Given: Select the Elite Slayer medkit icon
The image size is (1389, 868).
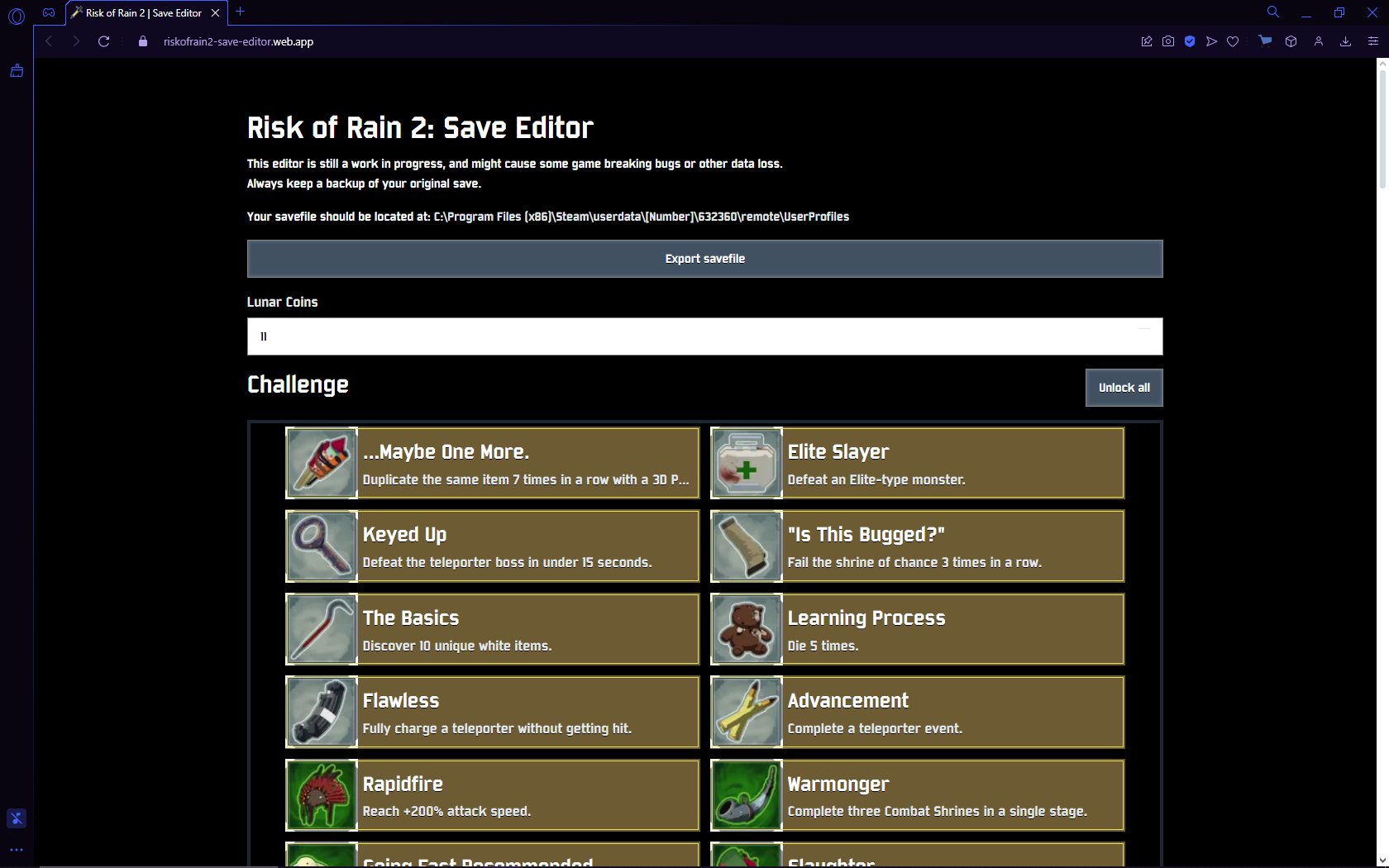Looking at the screenshot, I should pyautogui.click(x=747, y=463).
